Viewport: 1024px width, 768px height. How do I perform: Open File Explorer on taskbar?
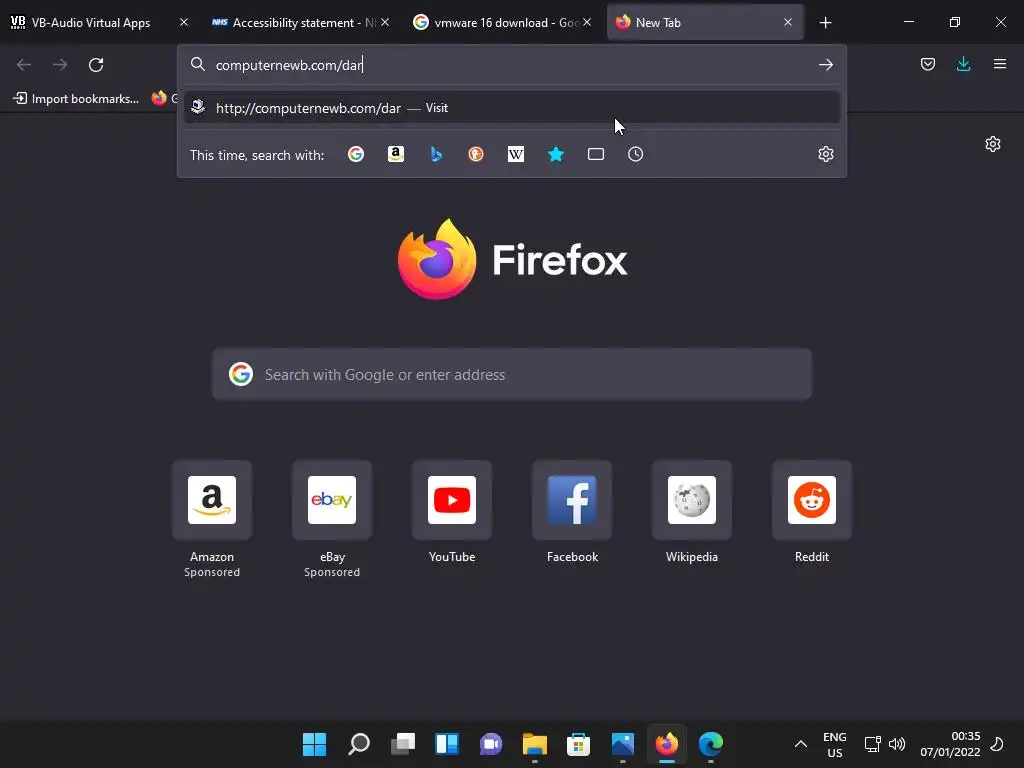(x=534, y=744)
